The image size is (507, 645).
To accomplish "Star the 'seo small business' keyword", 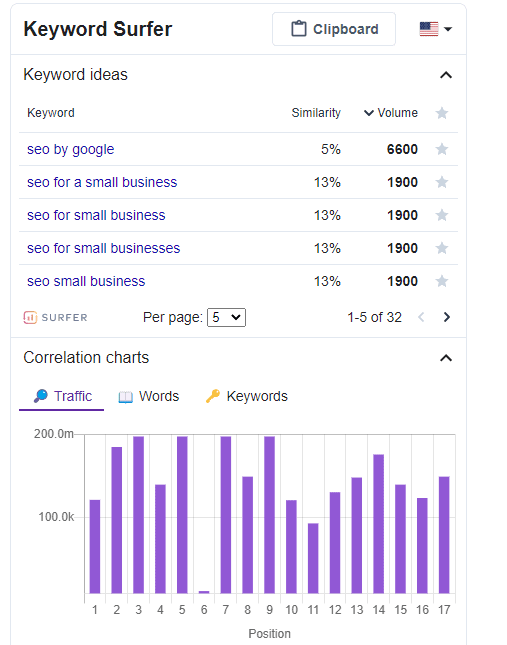I will click(442, 281).
